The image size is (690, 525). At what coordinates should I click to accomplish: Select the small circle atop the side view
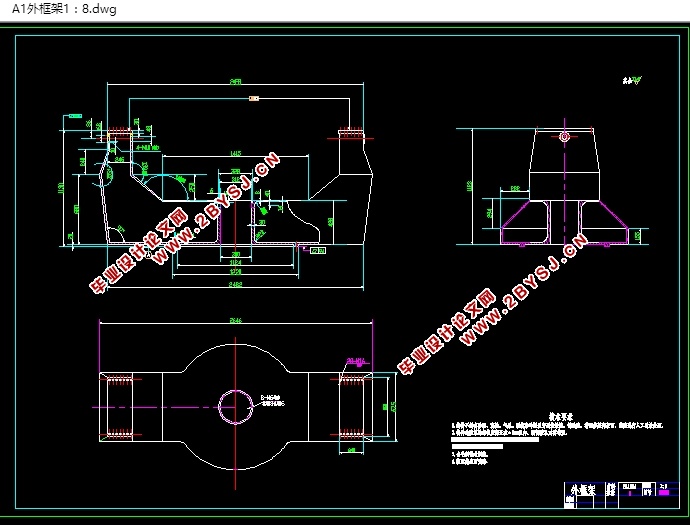[565, 136]
